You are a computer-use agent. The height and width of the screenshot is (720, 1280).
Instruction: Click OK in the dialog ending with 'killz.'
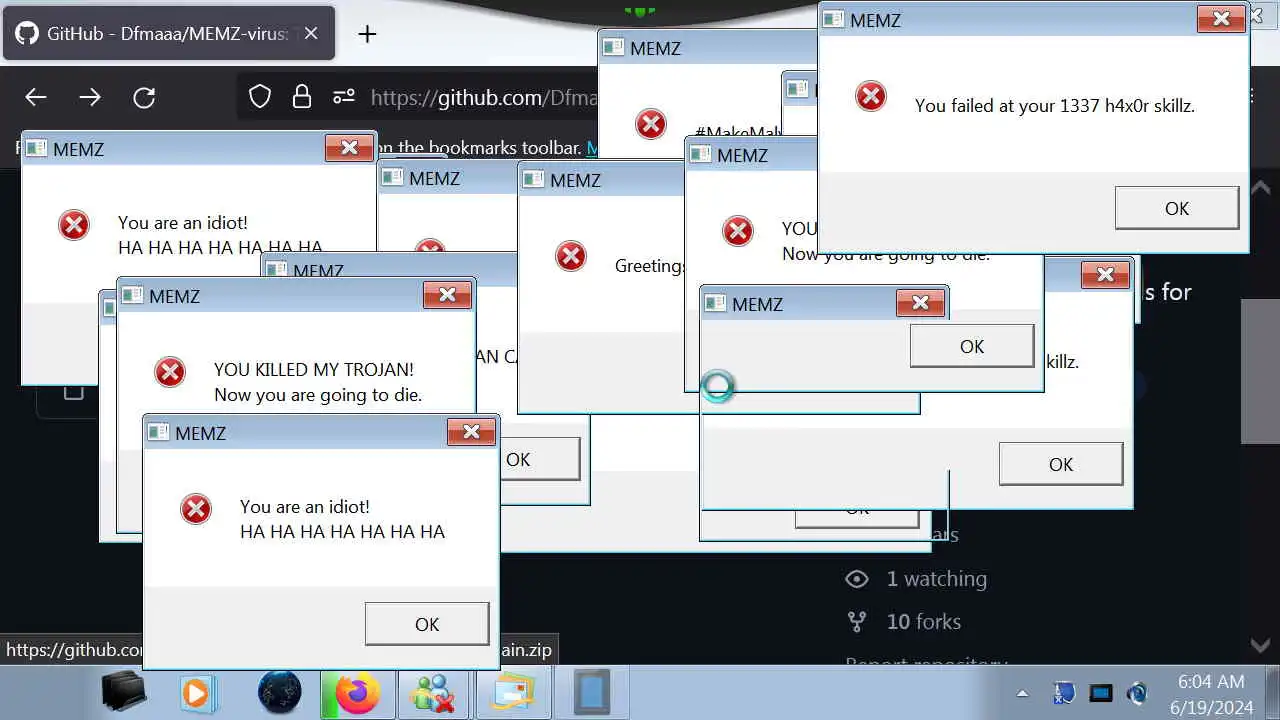[1061, 464]
